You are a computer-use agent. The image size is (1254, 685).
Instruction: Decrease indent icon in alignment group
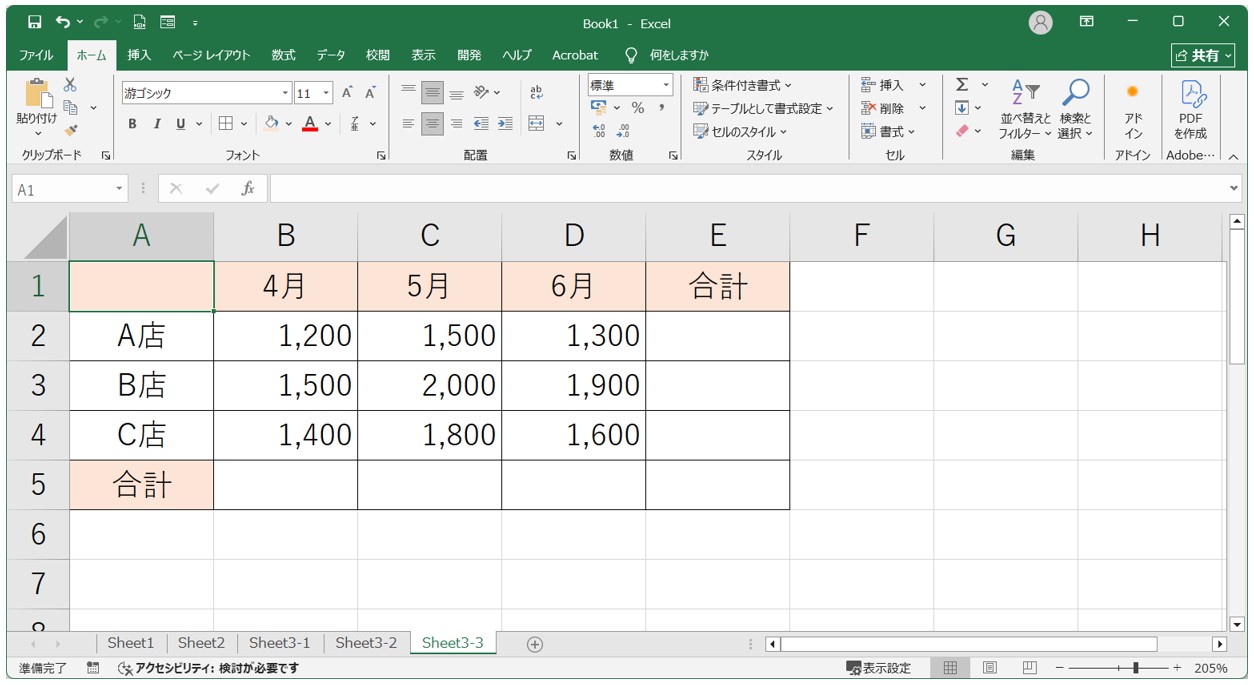[481, 124]
